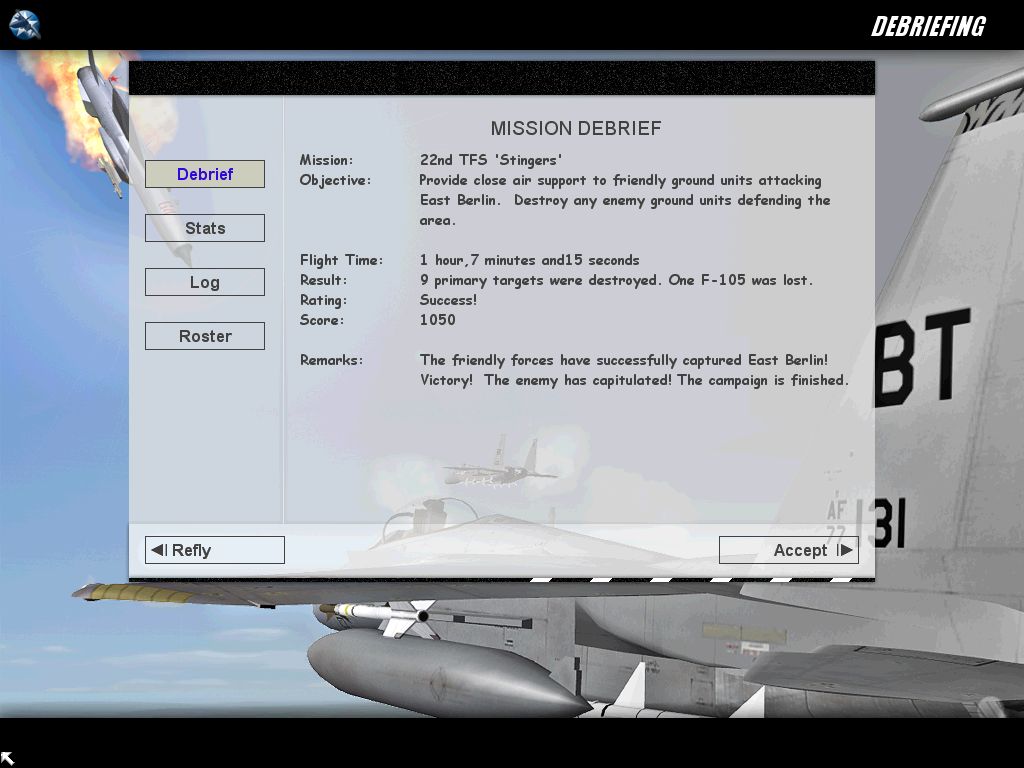Click the Result label
The width and height of the screenshot is (1024, 768).
point(323,280)
